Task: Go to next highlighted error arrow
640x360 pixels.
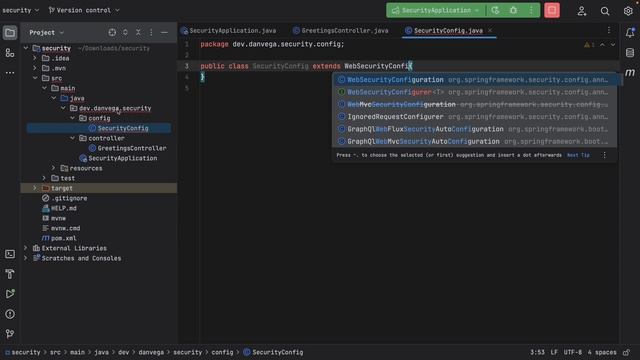Action: tap(613, 45)
